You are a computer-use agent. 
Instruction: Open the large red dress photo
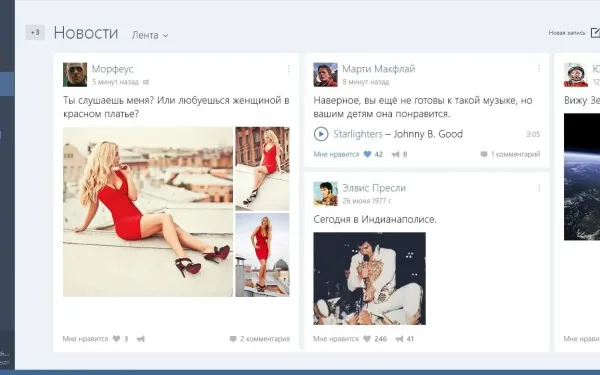148,212
